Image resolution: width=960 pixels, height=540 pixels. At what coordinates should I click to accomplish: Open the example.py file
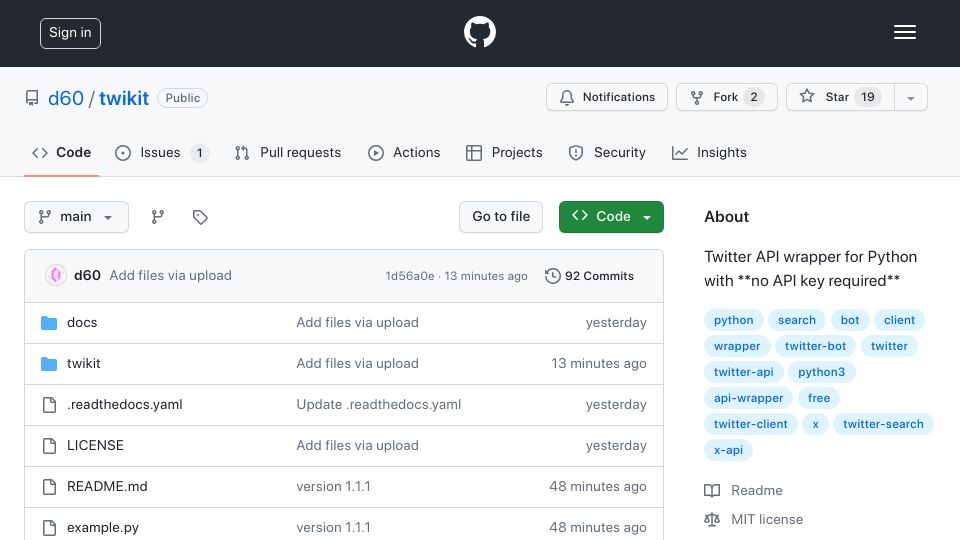[103, 528]
